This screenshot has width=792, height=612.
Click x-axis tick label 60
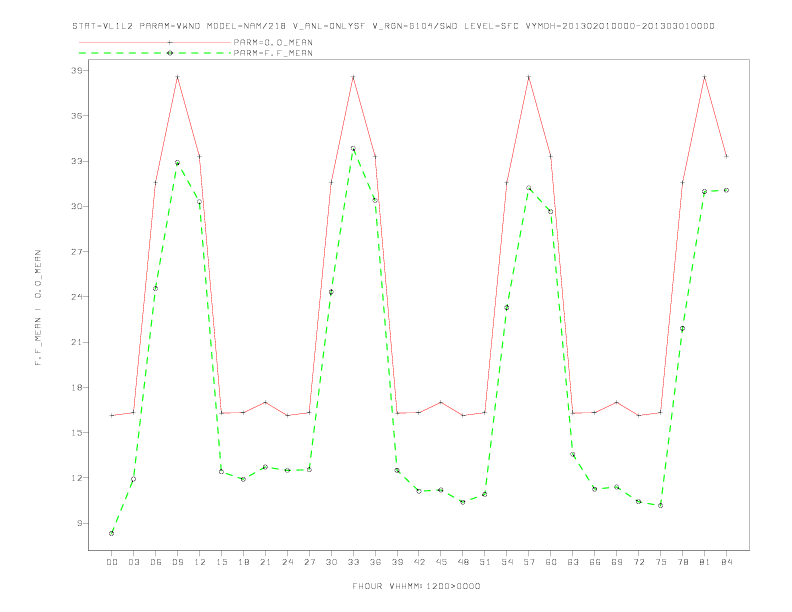point(551,562)
